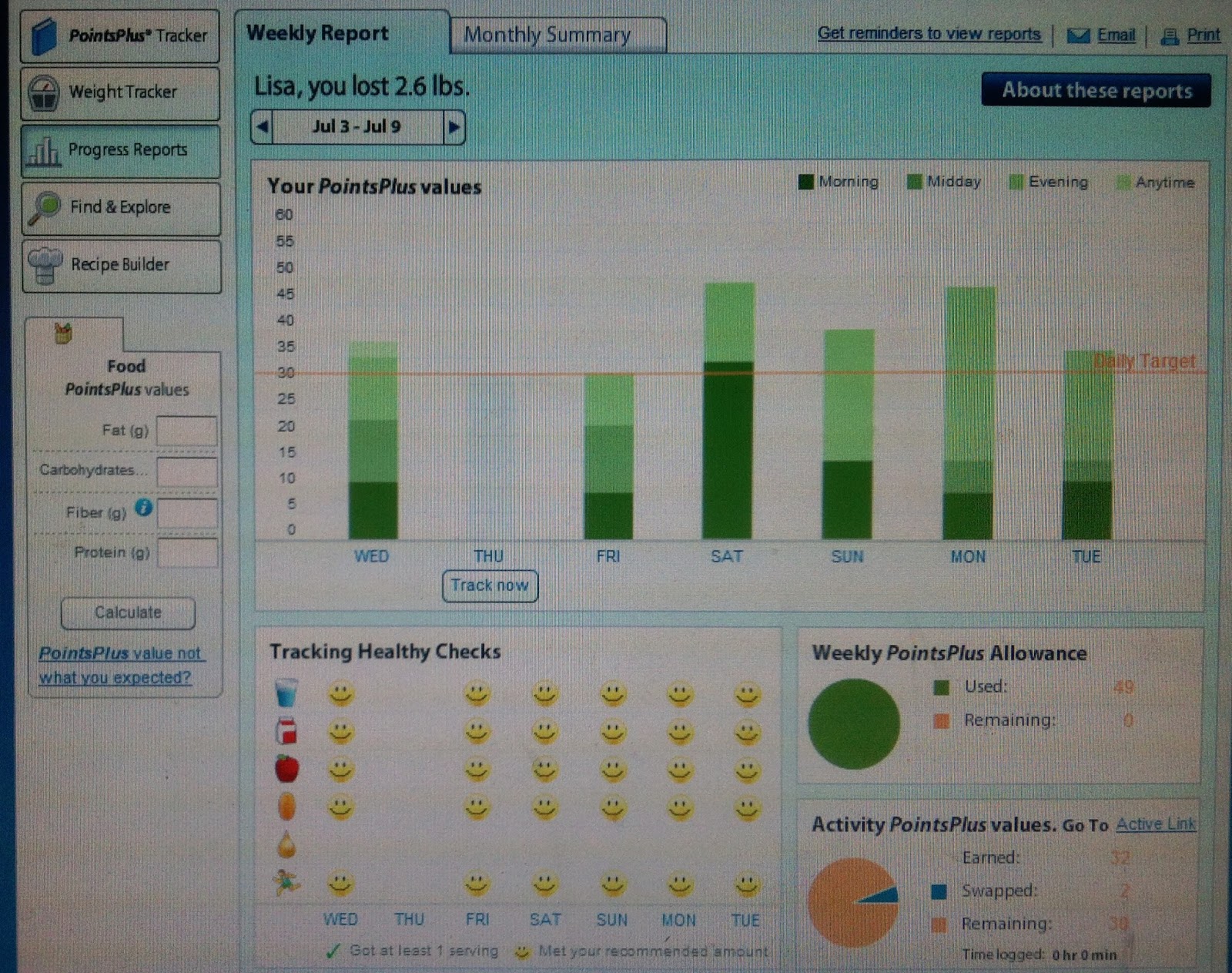Image resolution: width=1232 pixels, height=973 pixels.
Task: Click the Protein (g) input field
Action: pyautogui.click(x=188, y=553)
